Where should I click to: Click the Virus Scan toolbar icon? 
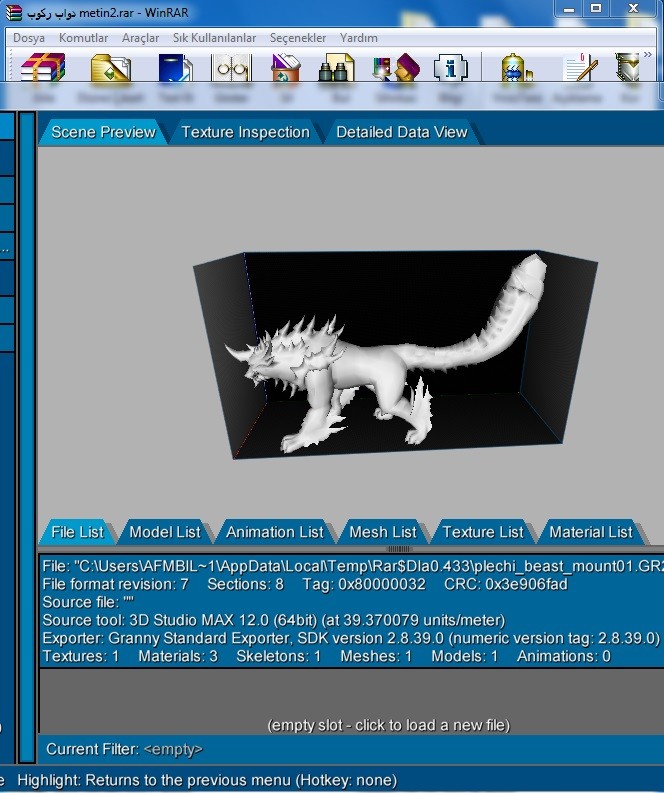click(x=517, y=68)
